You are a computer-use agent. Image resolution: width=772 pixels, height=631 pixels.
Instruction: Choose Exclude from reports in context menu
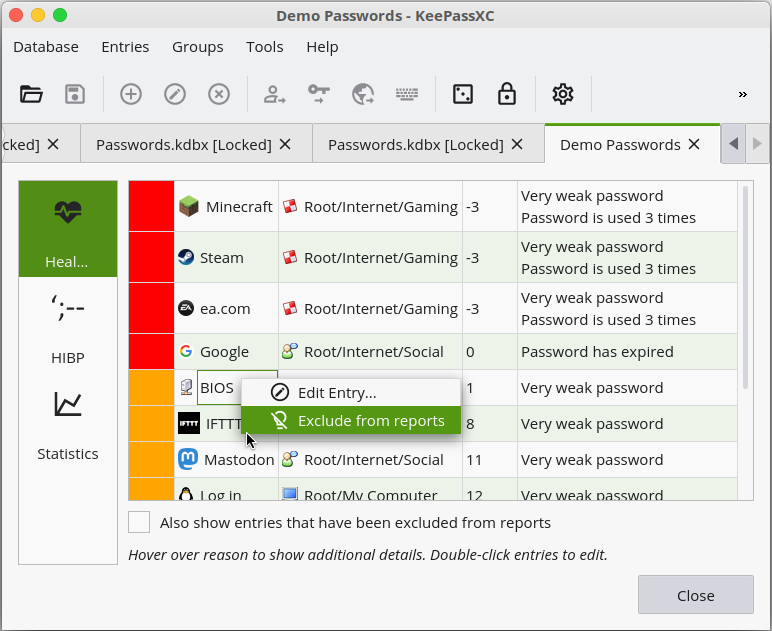tap(351, 420)
